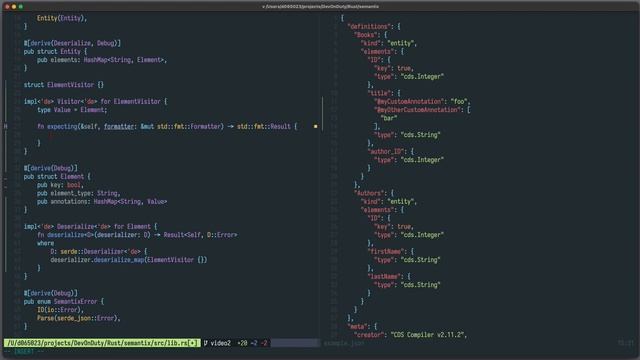Click "type": "cds.String" under firstName
This screenshot has height=360, width=640.
pyautogui.click(x=407, y=260)
